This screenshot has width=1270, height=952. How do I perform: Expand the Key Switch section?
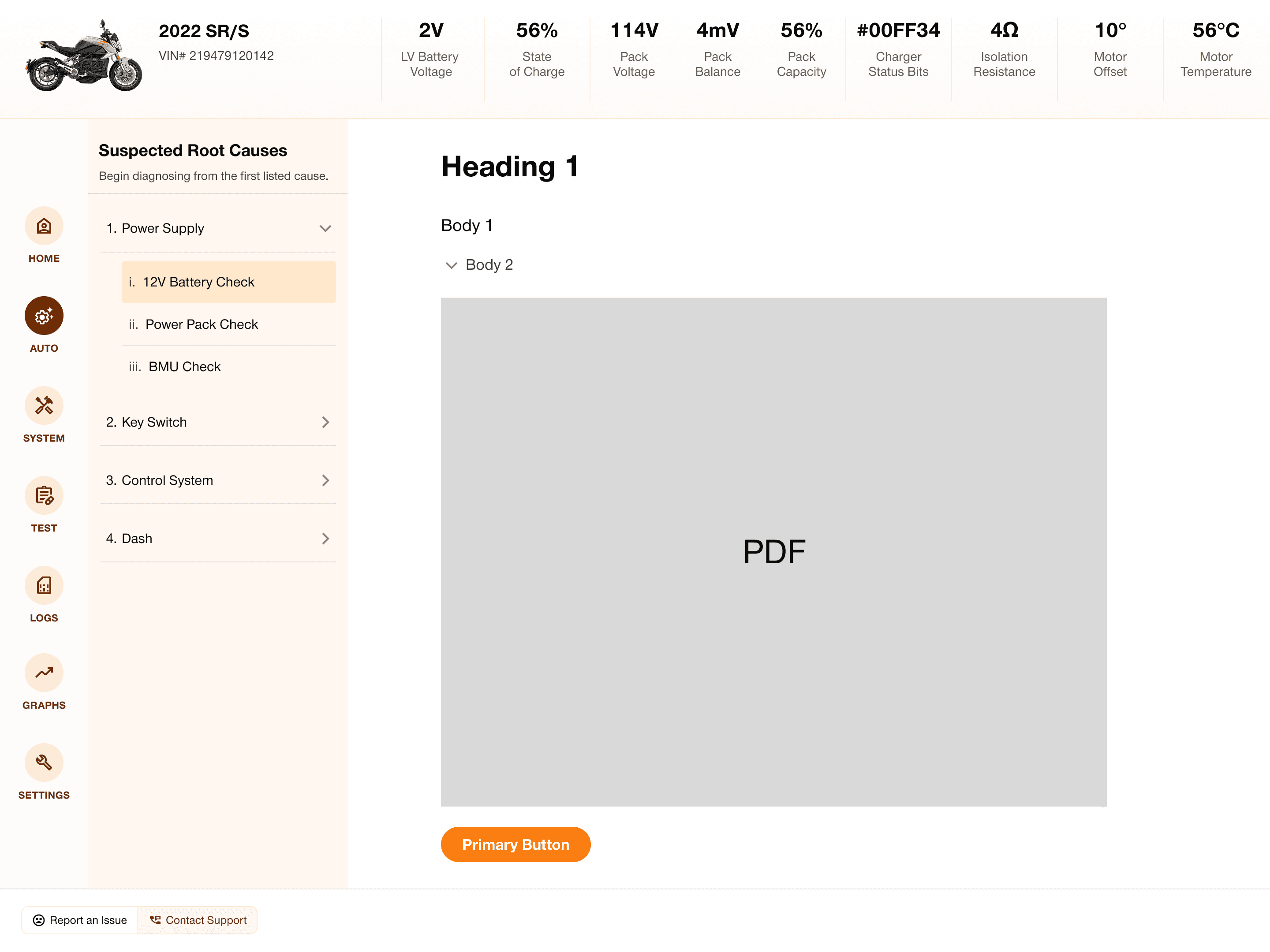point(325,422)
